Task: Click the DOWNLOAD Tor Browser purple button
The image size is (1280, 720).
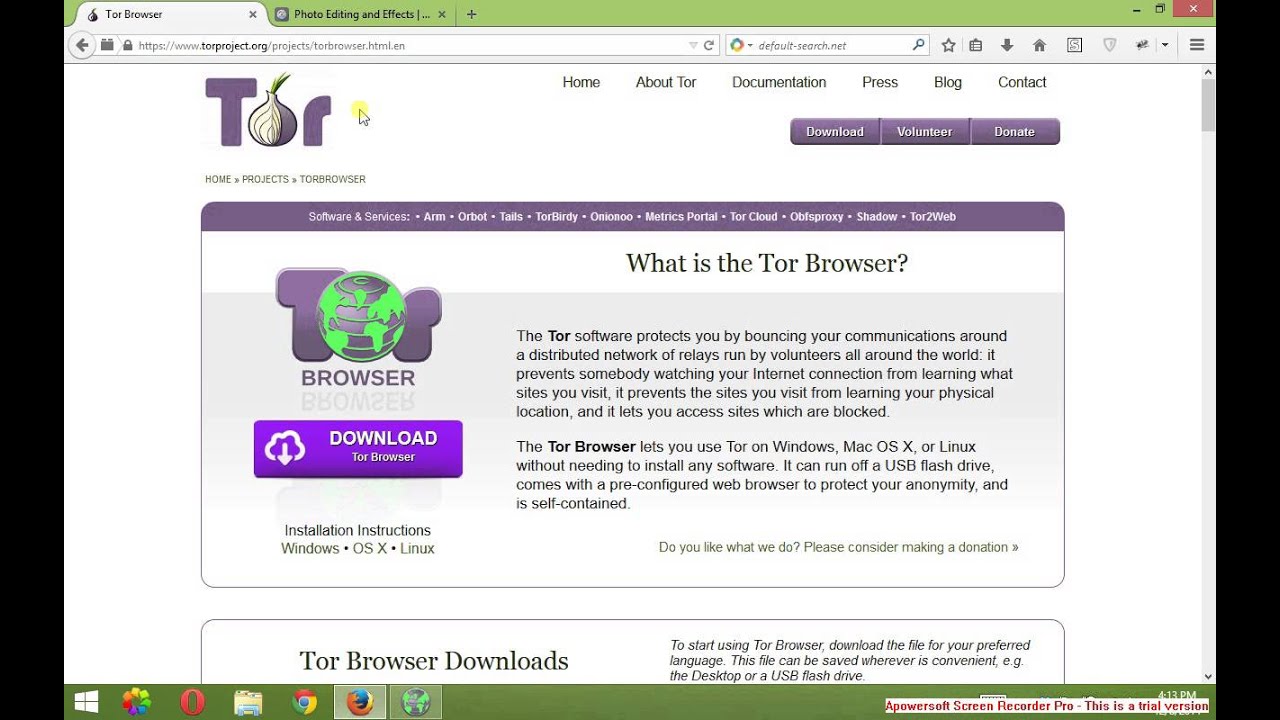Action: point(358,448)
